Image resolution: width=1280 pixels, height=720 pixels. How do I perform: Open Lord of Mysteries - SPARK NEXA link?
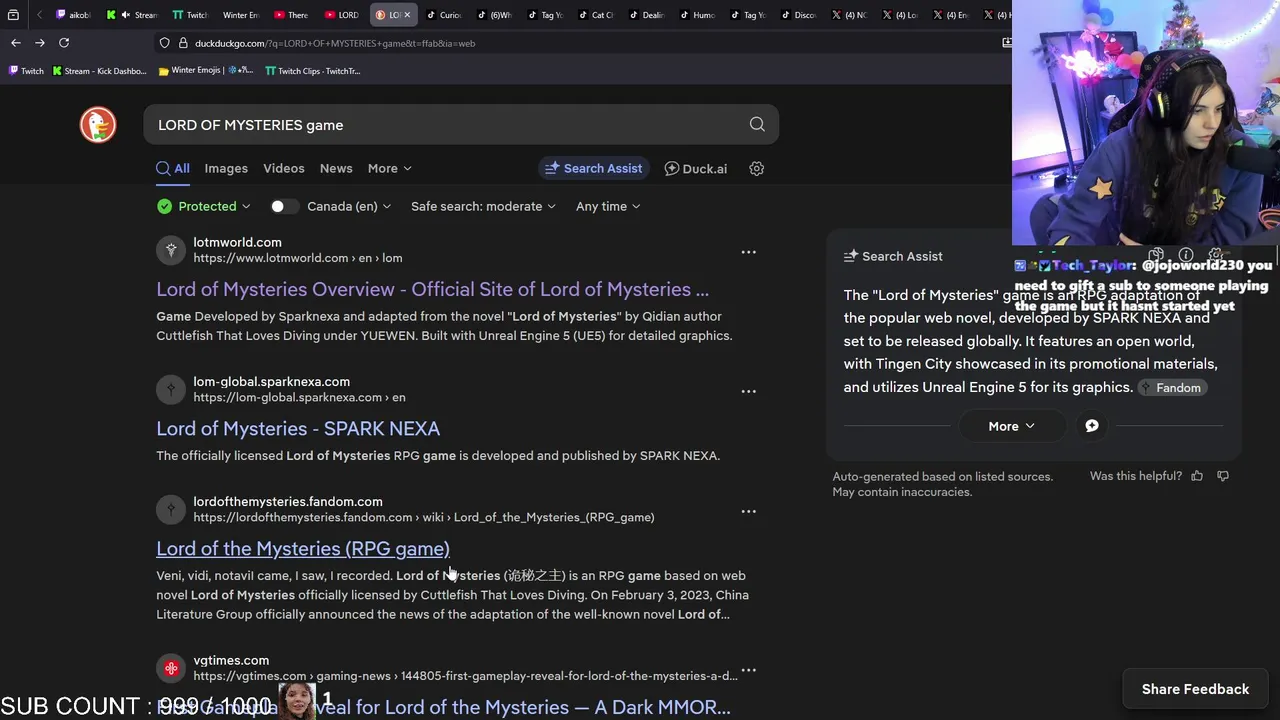click(298, 428)
